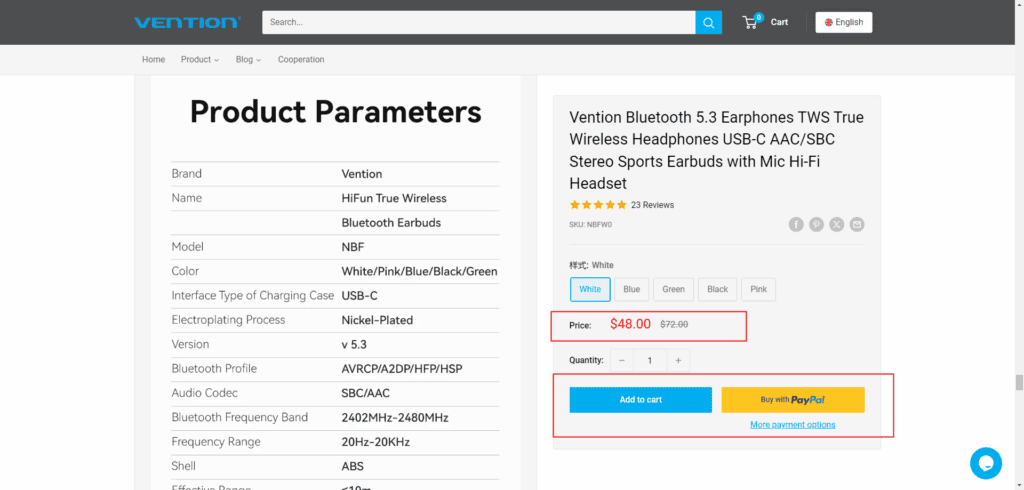Share product on X
This screenshot has width=1024, height=490.
pos(837,225)
